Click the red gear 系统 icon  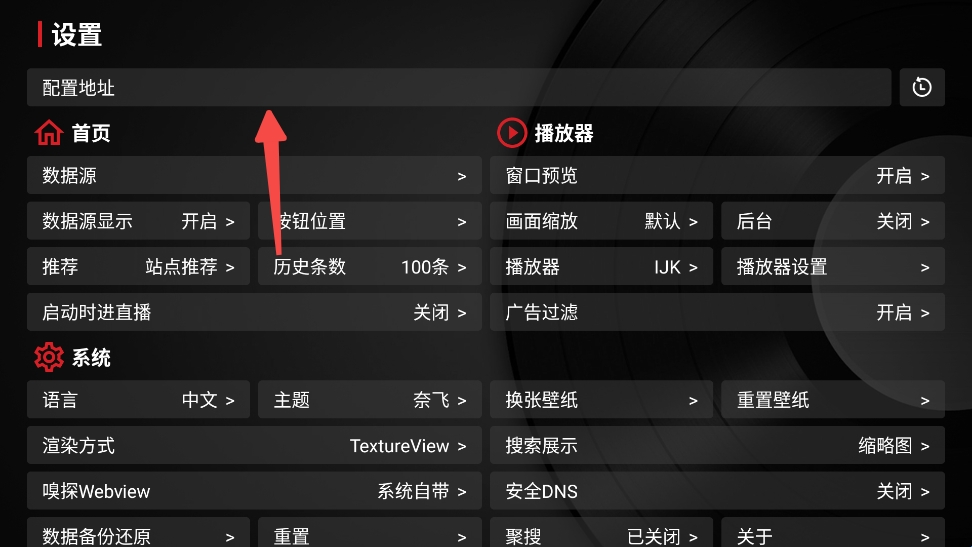pos(49,357)
